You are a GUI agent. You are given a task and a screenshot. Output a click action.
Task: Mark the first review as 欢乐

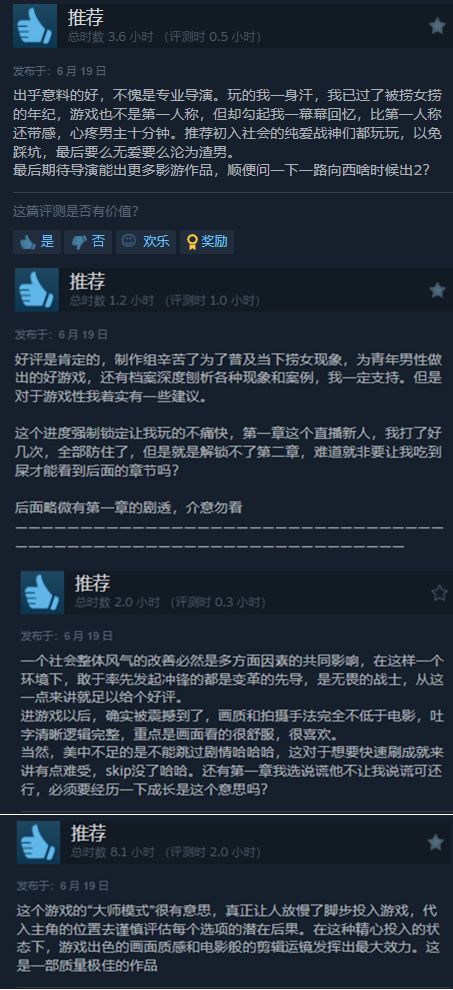tap(145, 241)
